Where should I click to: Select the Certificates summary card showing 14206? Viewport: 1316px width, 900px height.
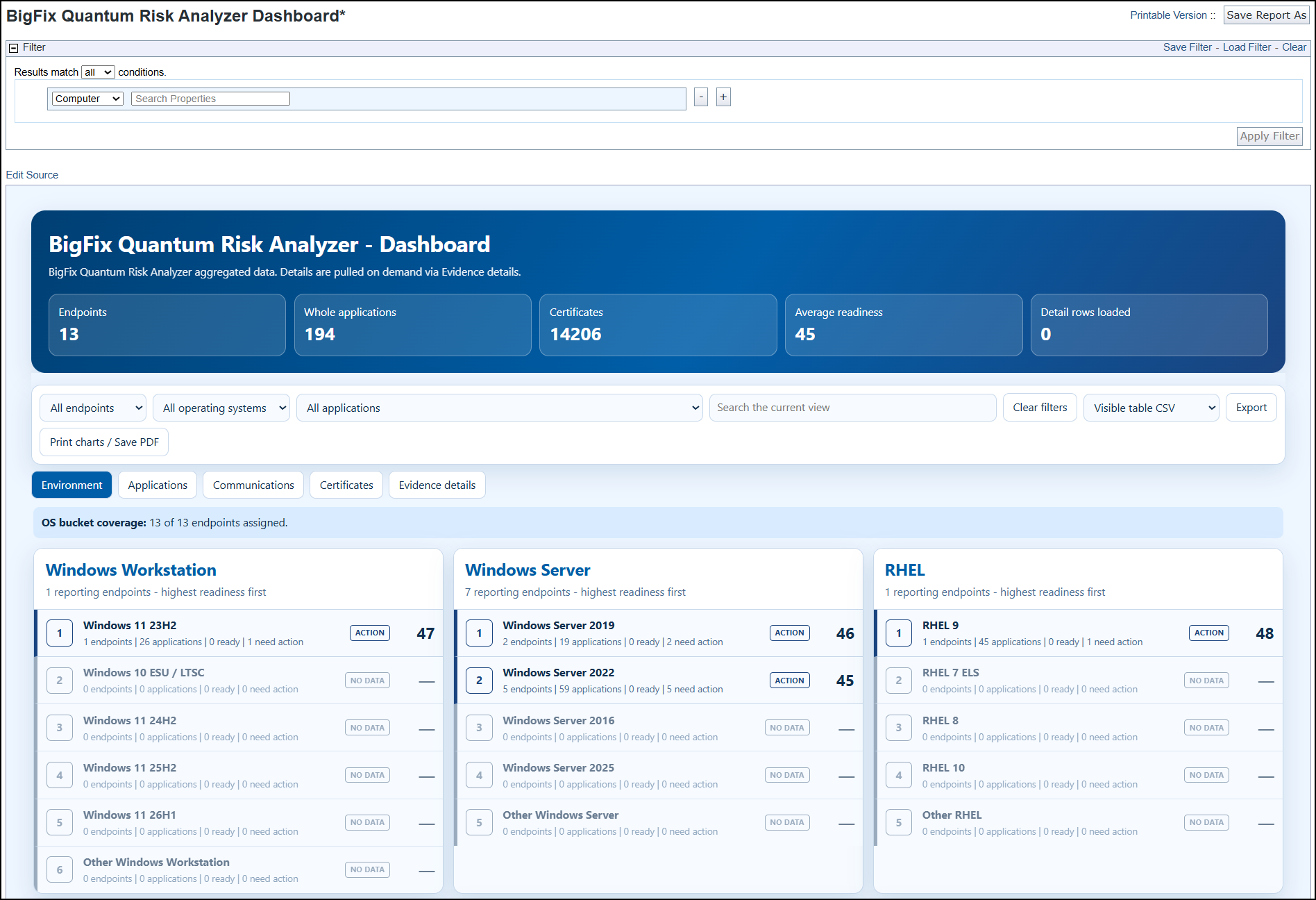tap(658, 325)
